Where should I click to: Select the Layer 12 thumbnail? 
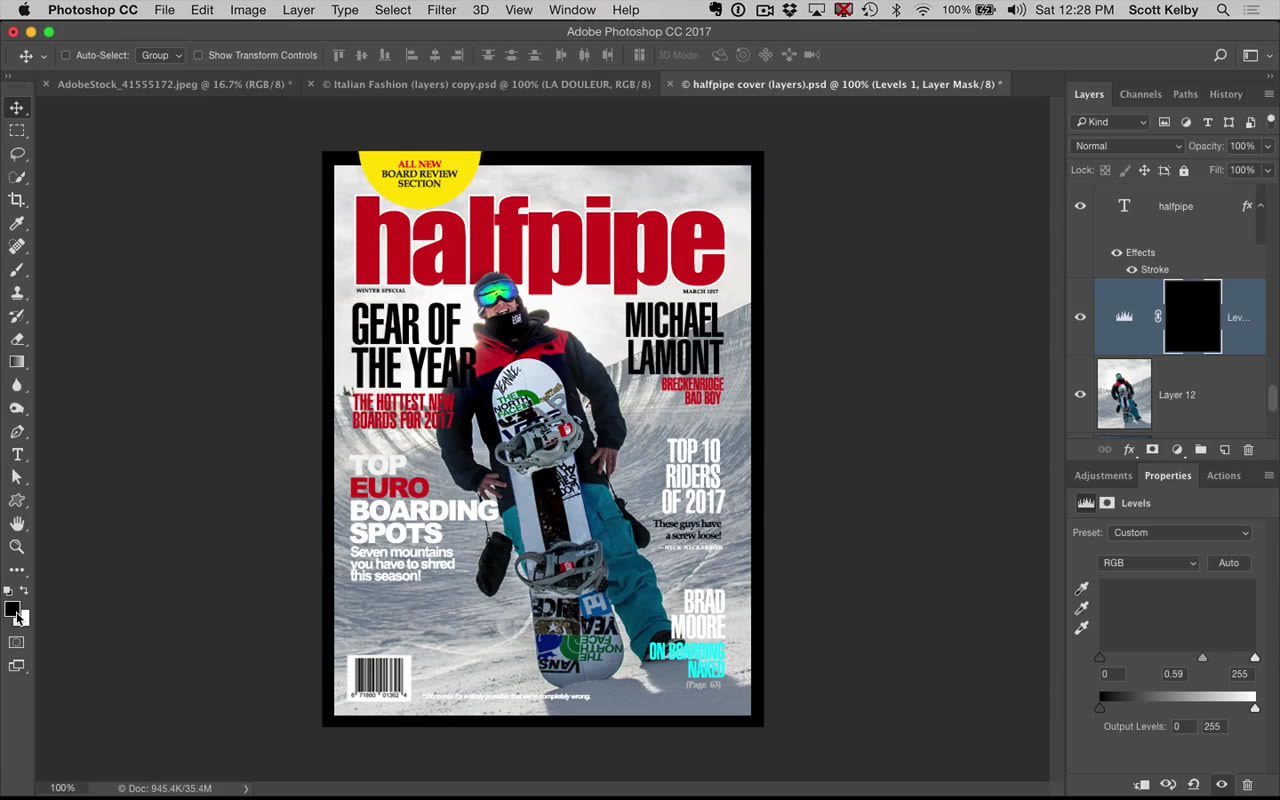[1124, 394]
